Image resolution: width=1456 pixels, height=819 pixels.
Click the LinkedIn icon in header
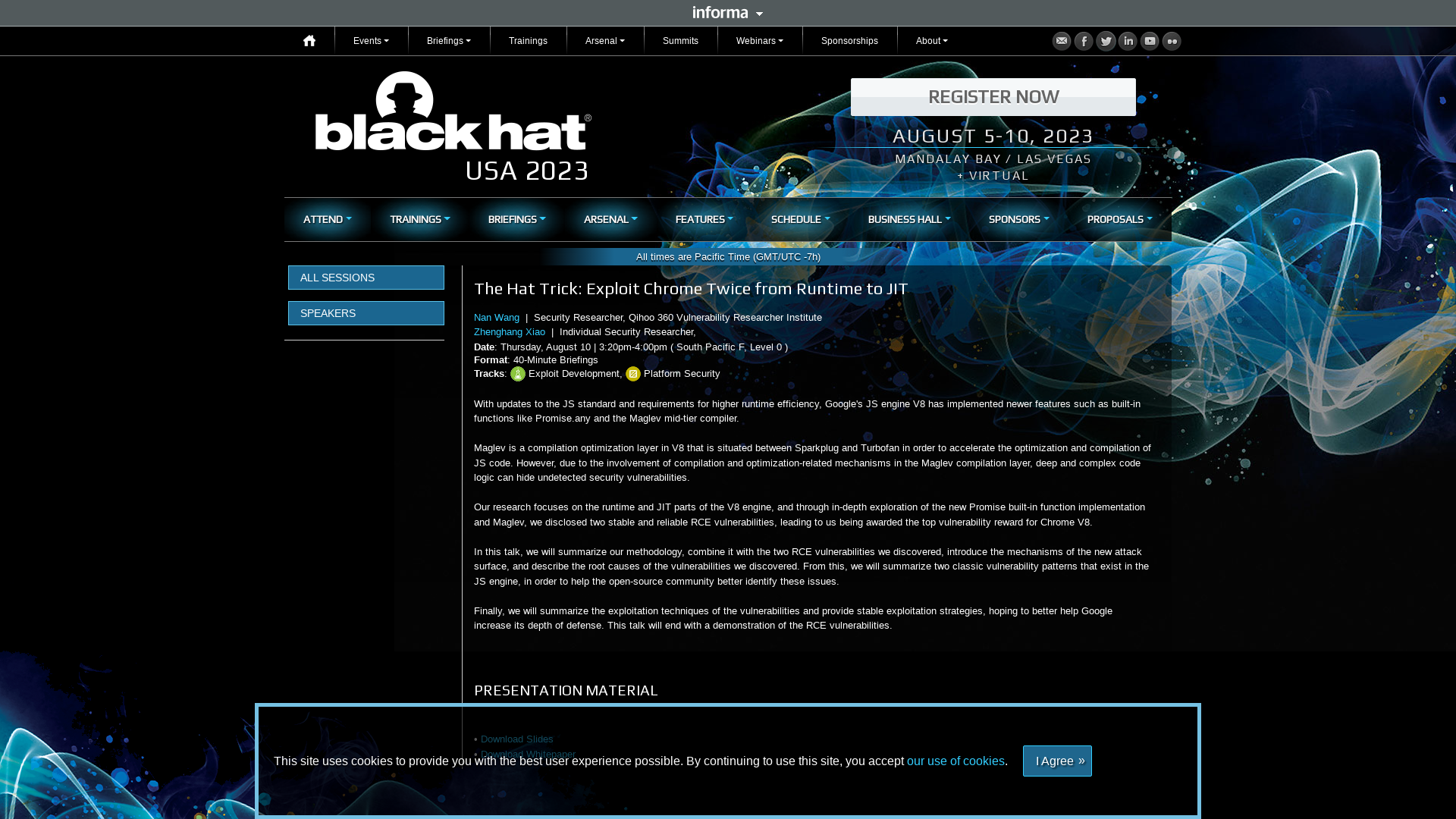click(1128, 41)
